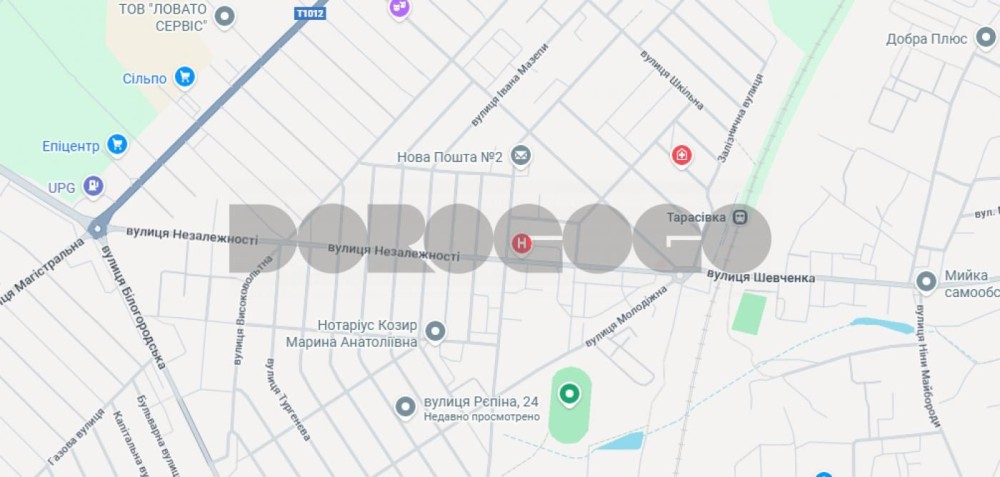This screenshot has height=477, width=1000.
Task: Click the red home pin near вулиця Шкільна
Action: point(682,155)
